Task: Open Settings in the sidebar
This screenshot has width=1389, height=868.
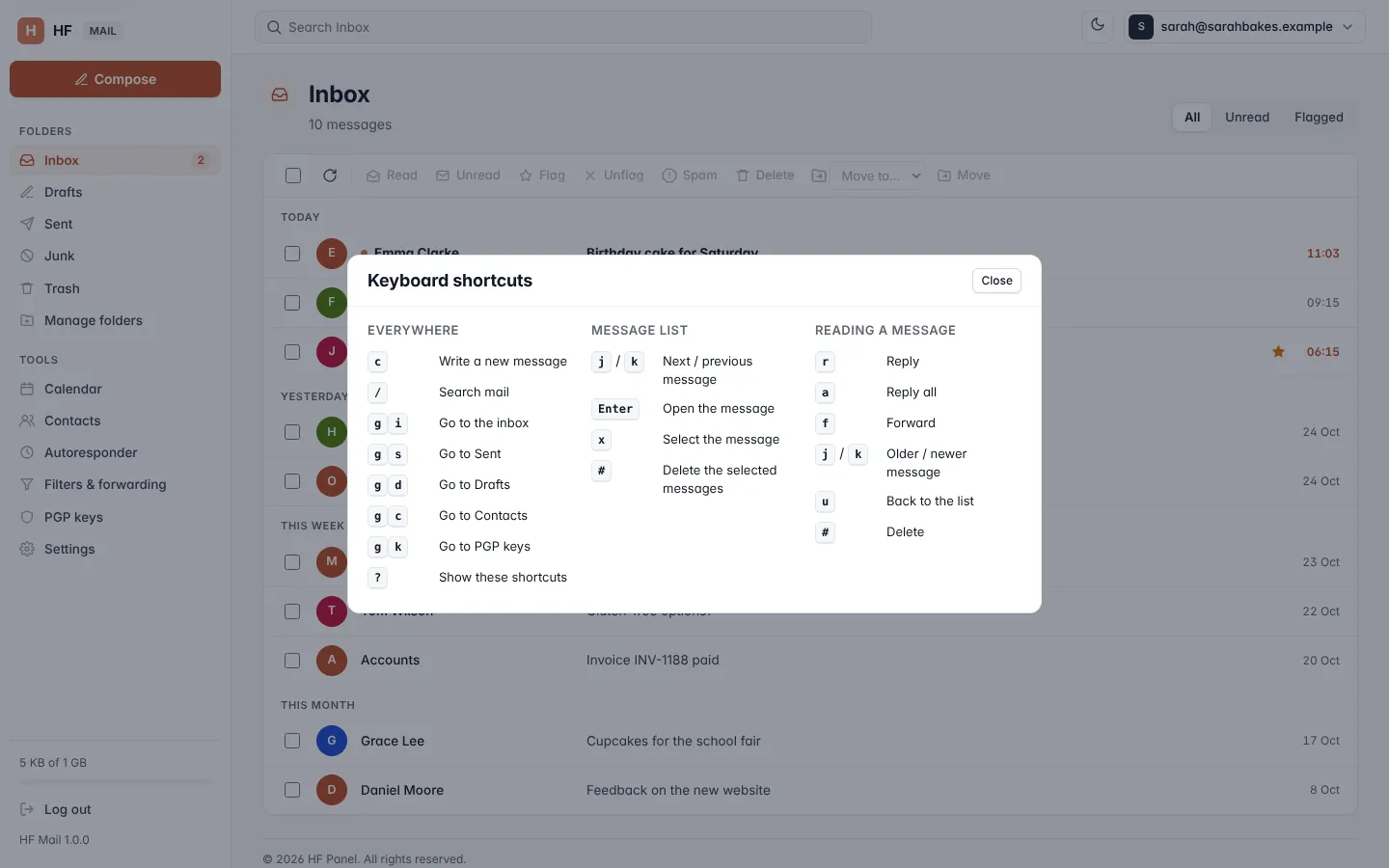Action: 115,549
